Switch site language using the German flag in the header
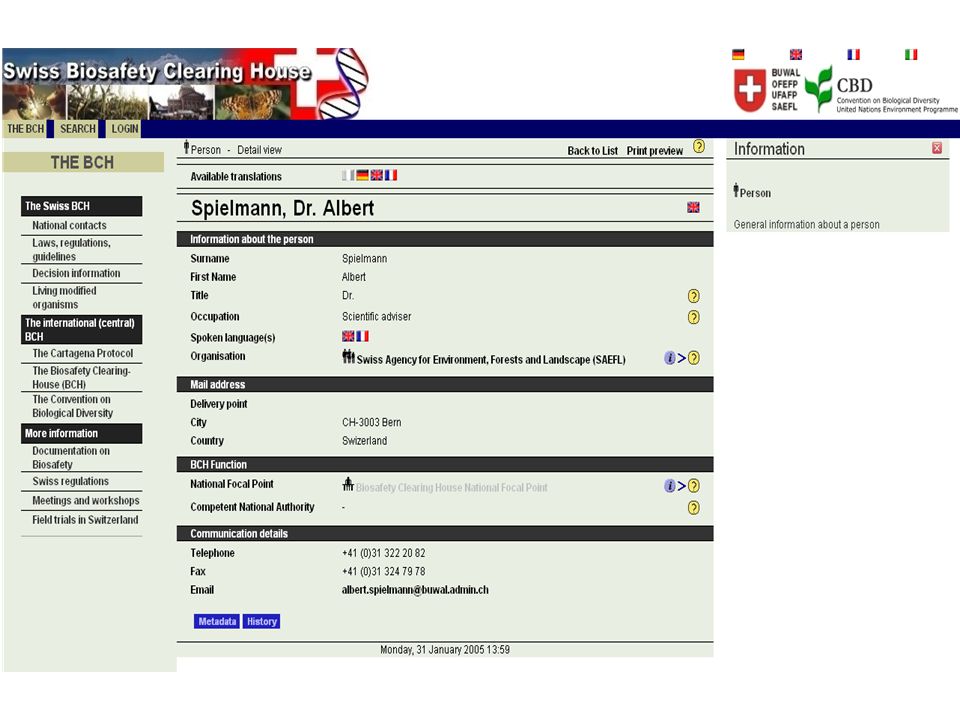The image size is (960, 720). pos(738,54)
